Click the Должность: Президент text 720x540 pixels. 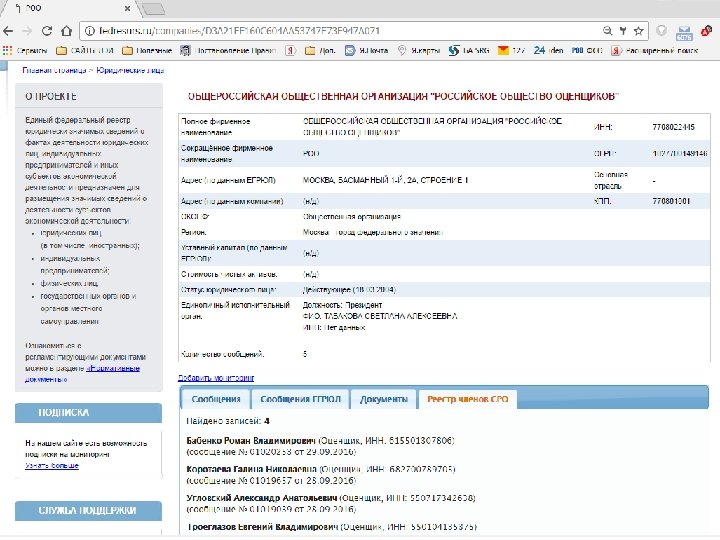[342, 305]
